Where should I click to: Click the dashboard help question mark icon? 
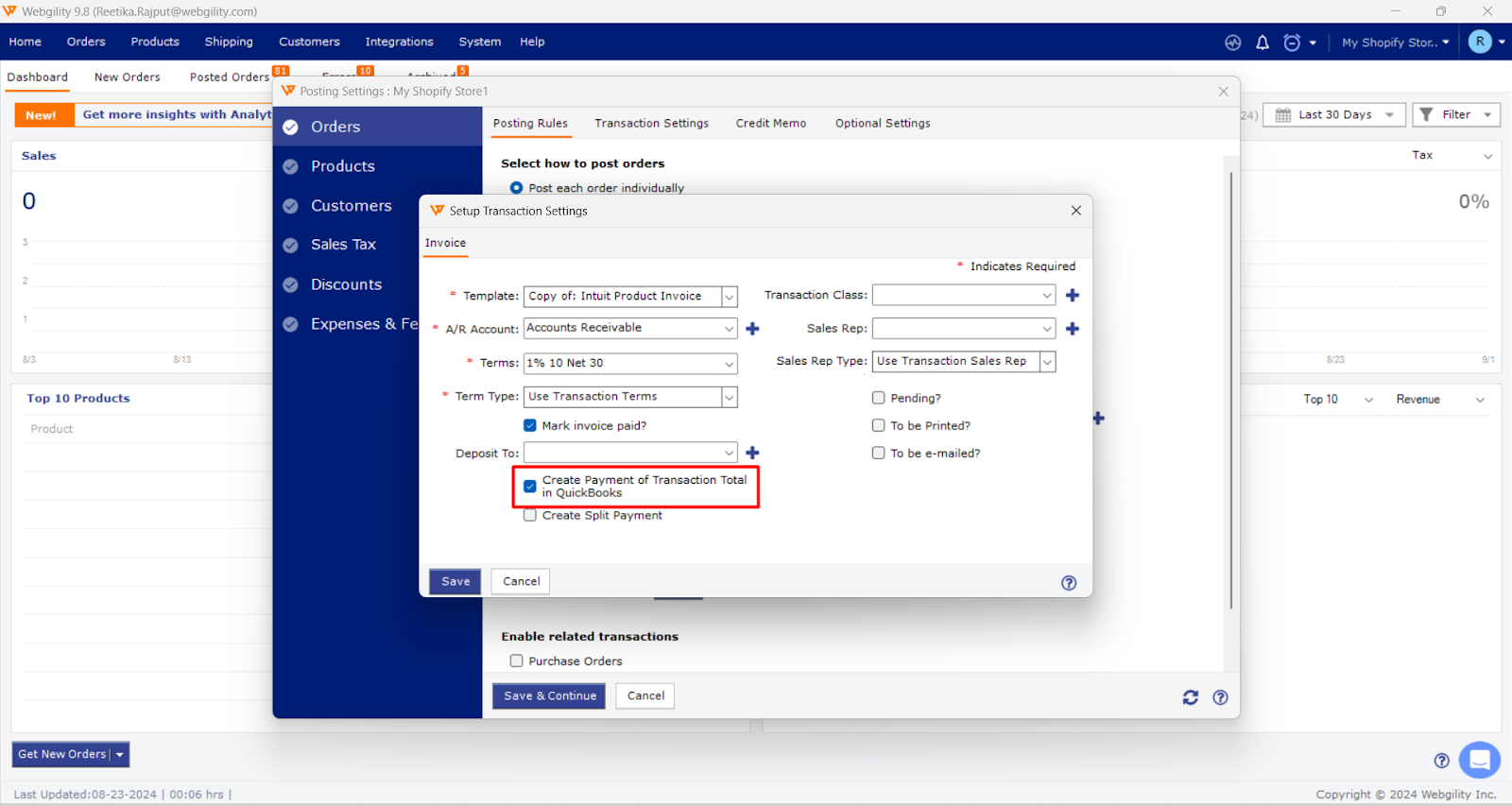1441,761
